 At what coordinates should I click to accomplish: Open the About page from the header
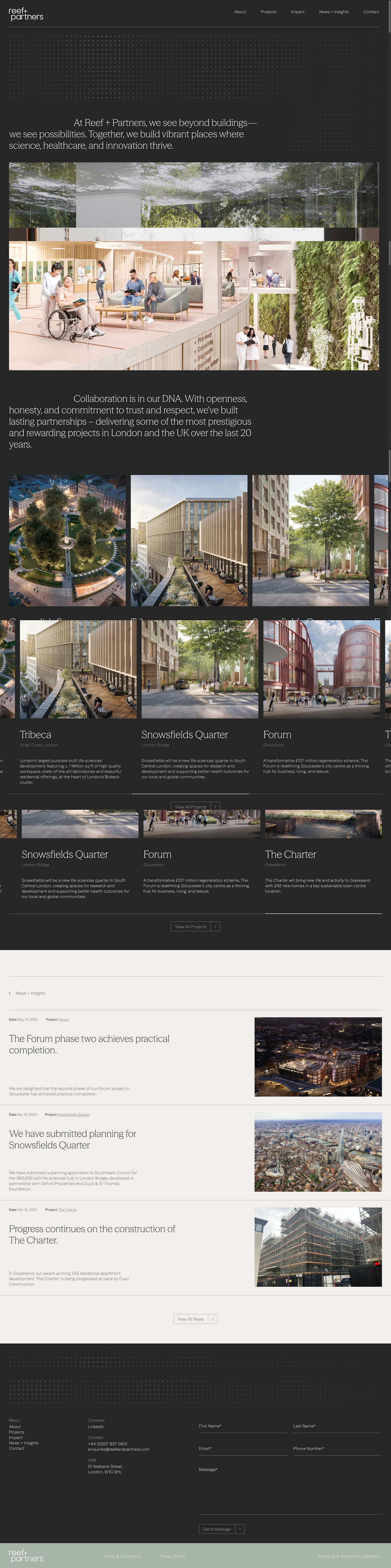[240, 11]
